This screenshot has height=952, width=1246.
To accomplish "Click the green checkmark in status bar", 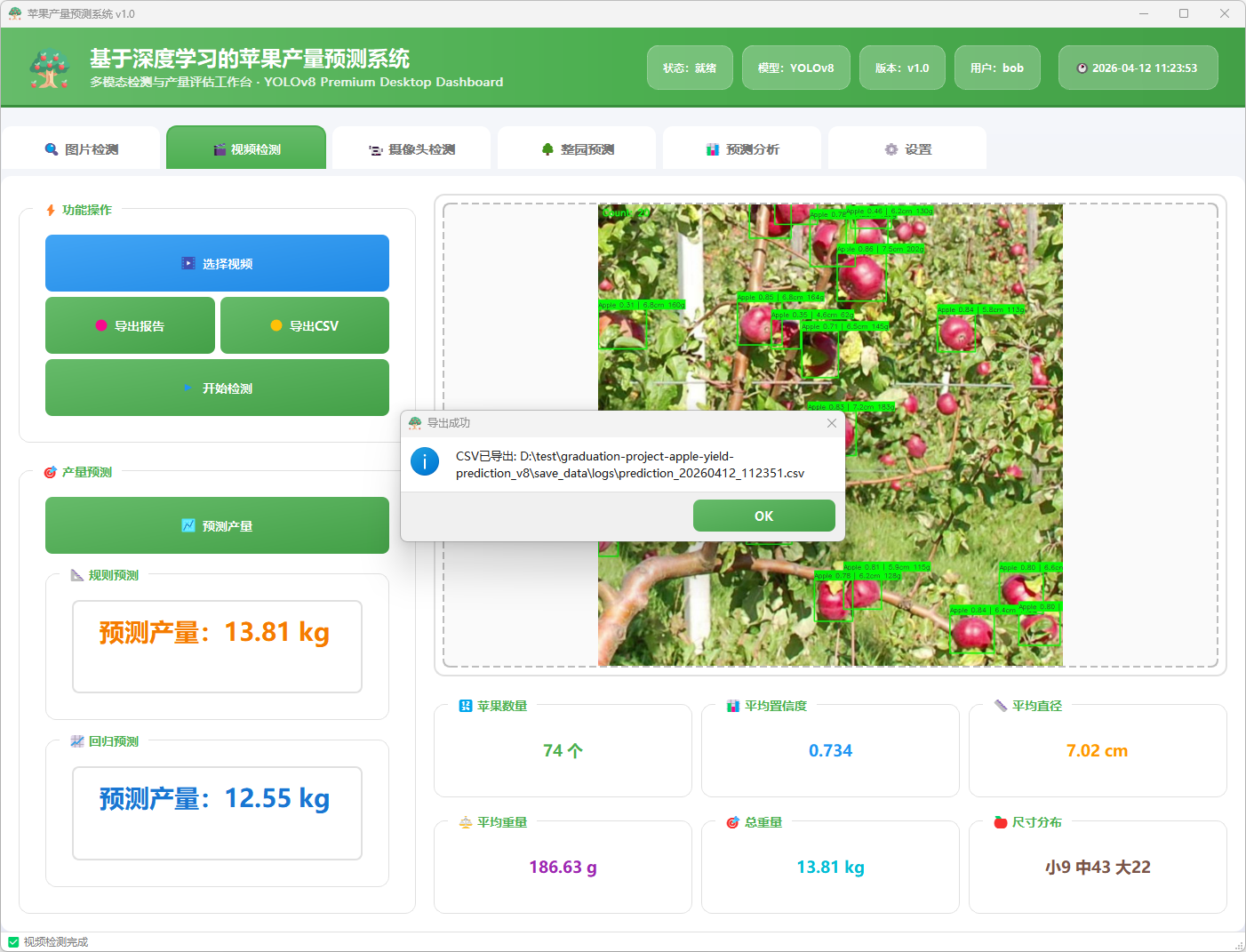I will coord(13,942).
